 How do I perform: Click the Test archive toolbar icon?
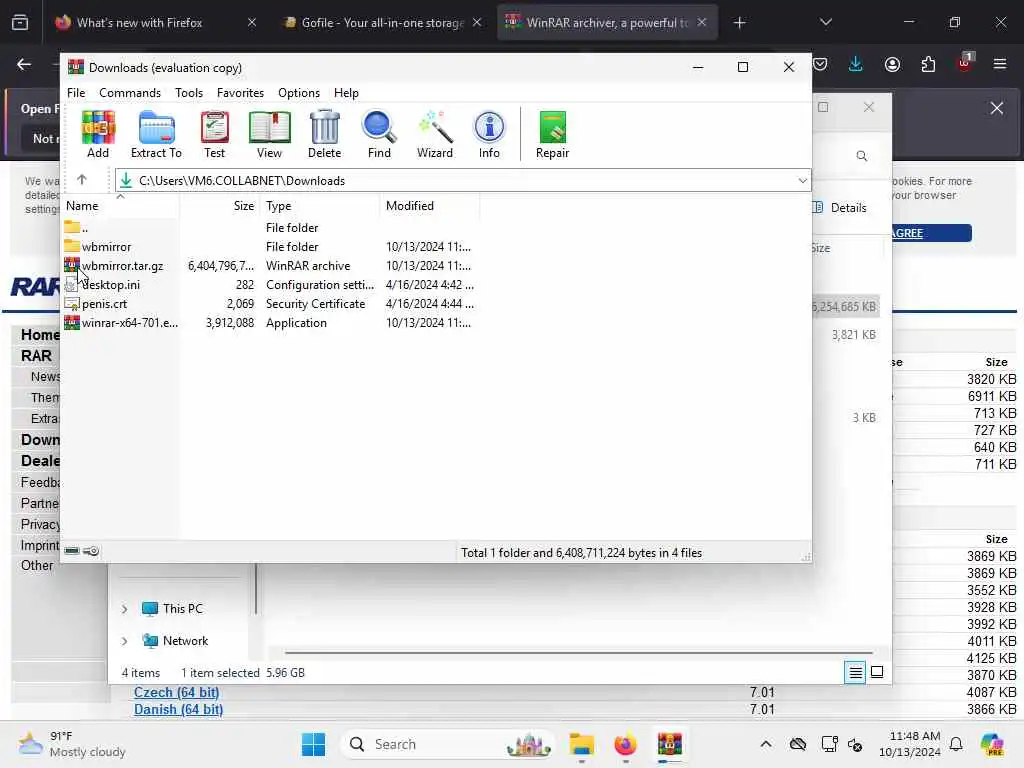pyautogui.click(x=214, y=134)
